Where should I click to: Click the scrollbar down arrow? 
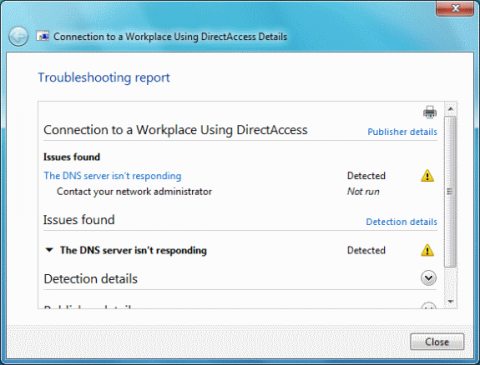point(451,302)
